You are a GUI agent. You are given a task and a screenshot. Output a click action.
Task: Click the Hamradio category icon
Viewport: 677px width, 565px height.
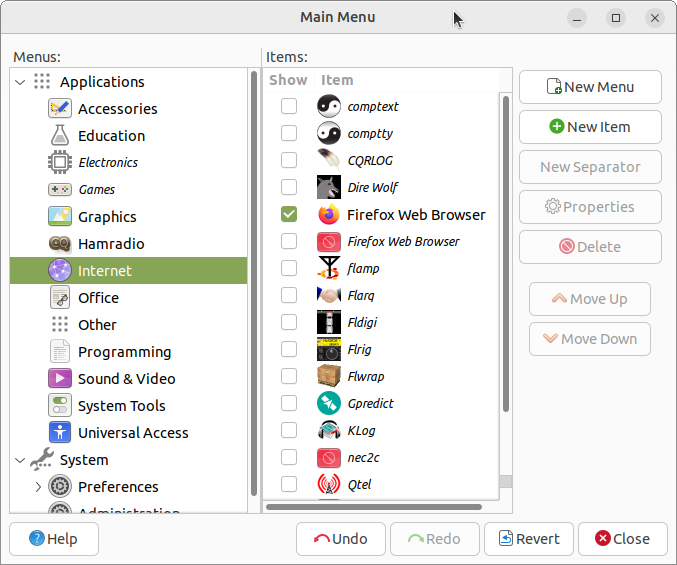(60, 244)
